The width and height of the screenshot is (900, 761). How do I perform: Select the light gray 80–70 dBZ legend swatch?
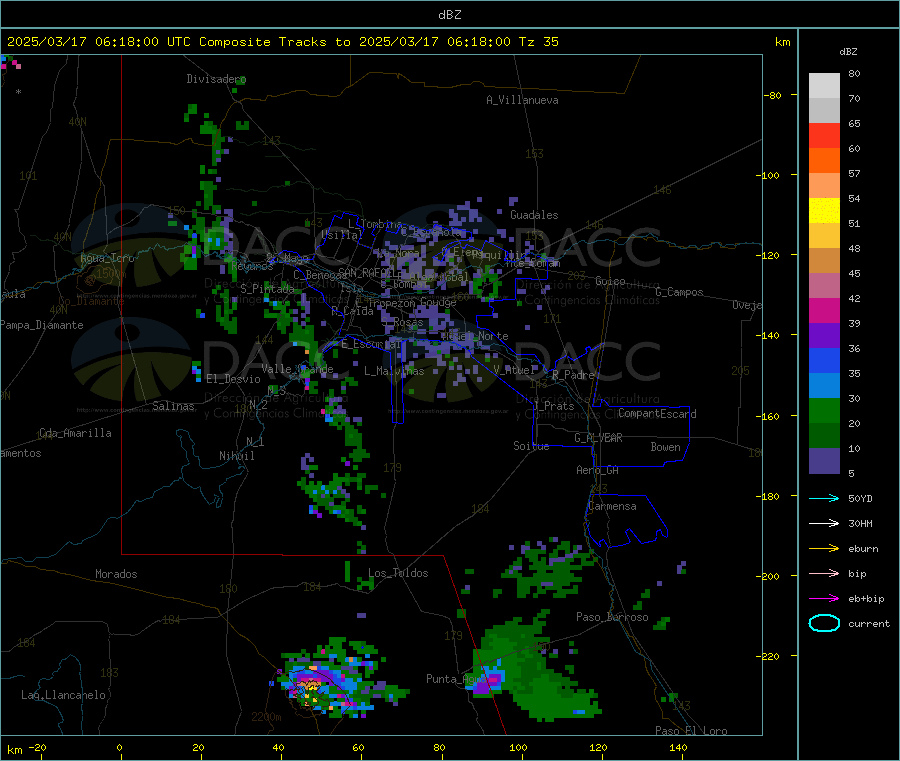[824, 86]
